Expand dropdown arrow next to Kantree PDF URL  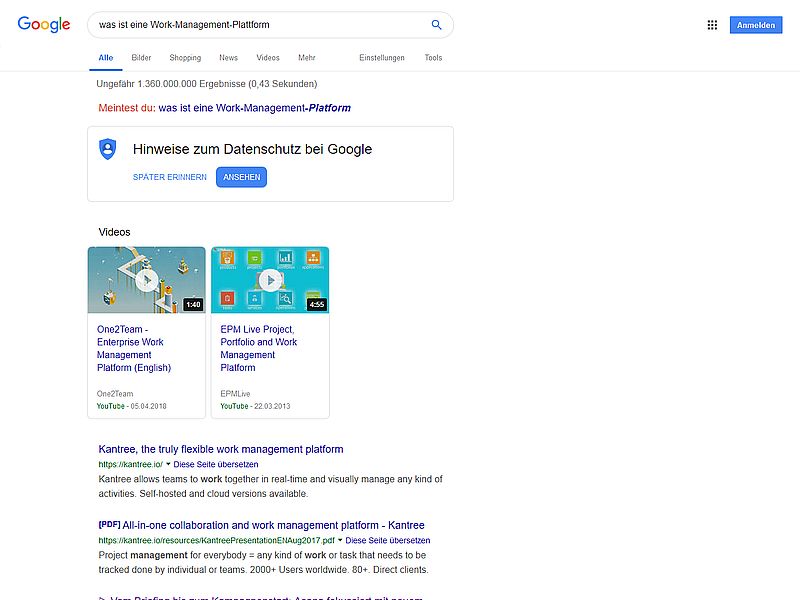pyautogui.click(x=340, y=540)
